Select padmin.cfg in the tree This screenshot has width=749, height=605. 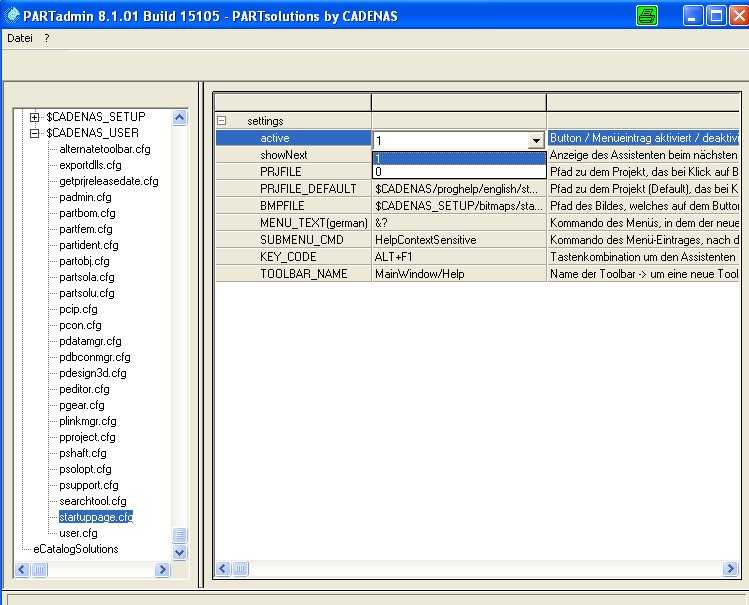coord(85,197)
